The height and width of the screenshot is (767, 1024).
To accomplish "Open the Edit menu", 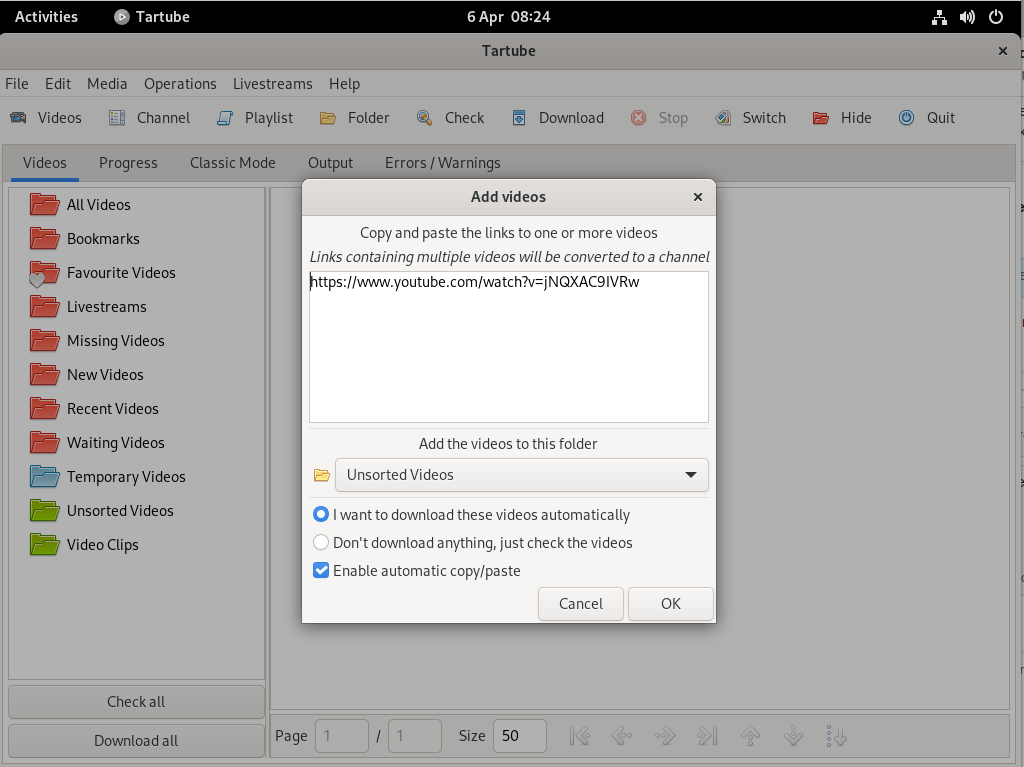I will coord(57,84).
